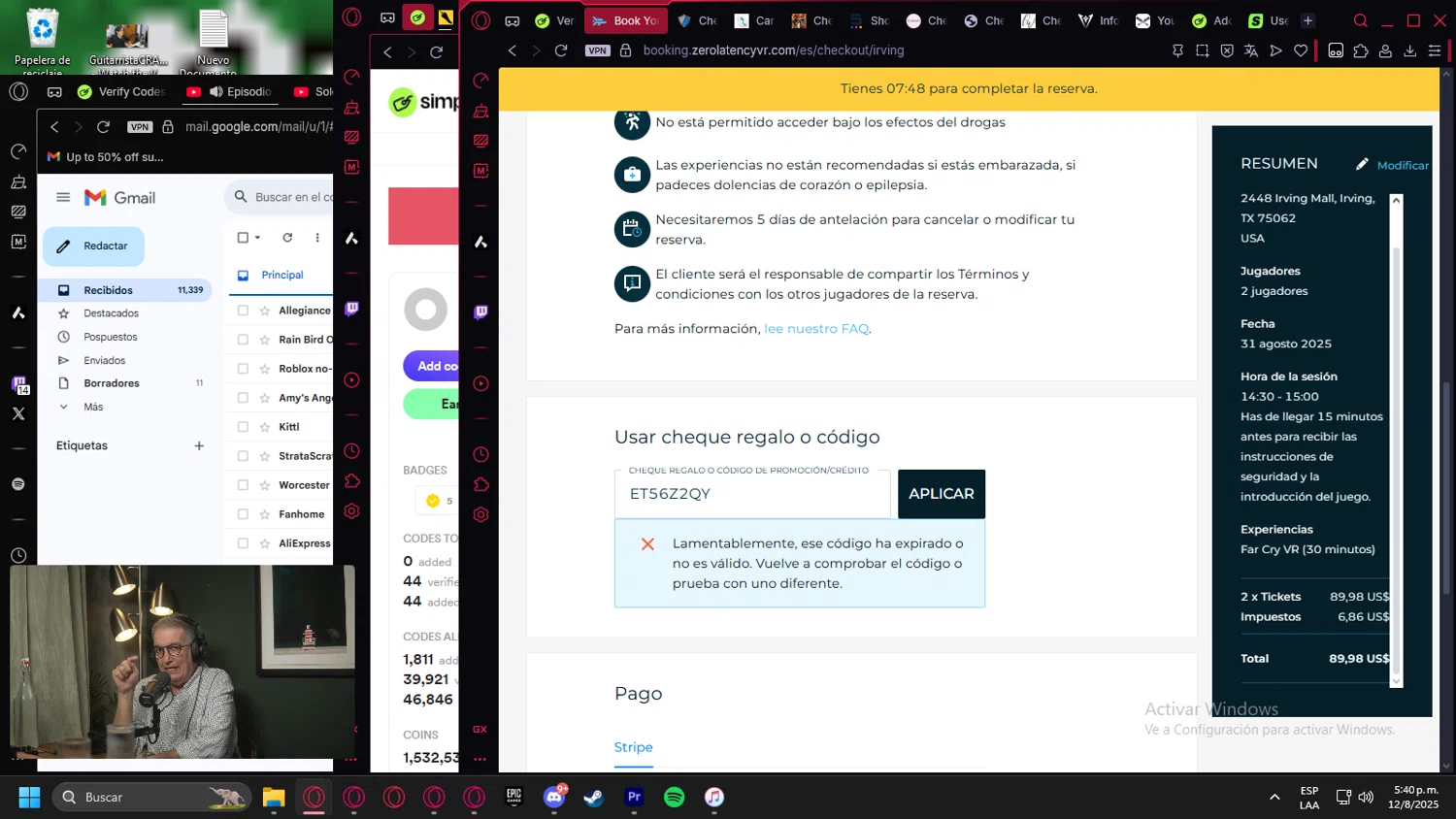Star the Fanhome email
Image resolution: width=1456 pixels, height=819 pixels.
[x=264, y=514]
